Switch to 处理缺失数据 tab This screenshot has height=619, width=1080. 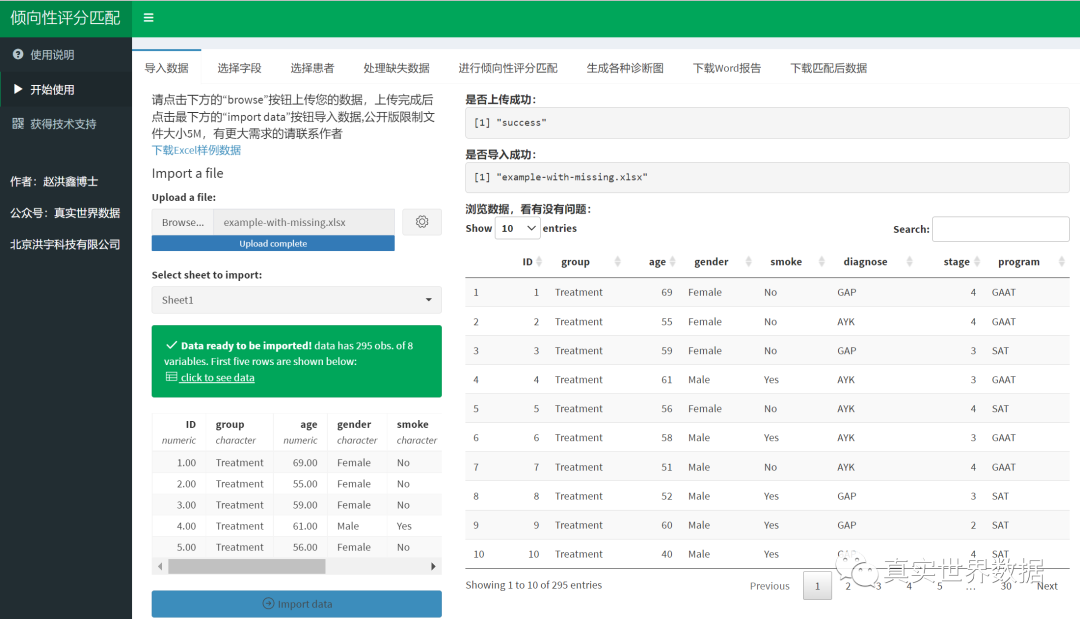pyautogui.click(x=396, y=68)
